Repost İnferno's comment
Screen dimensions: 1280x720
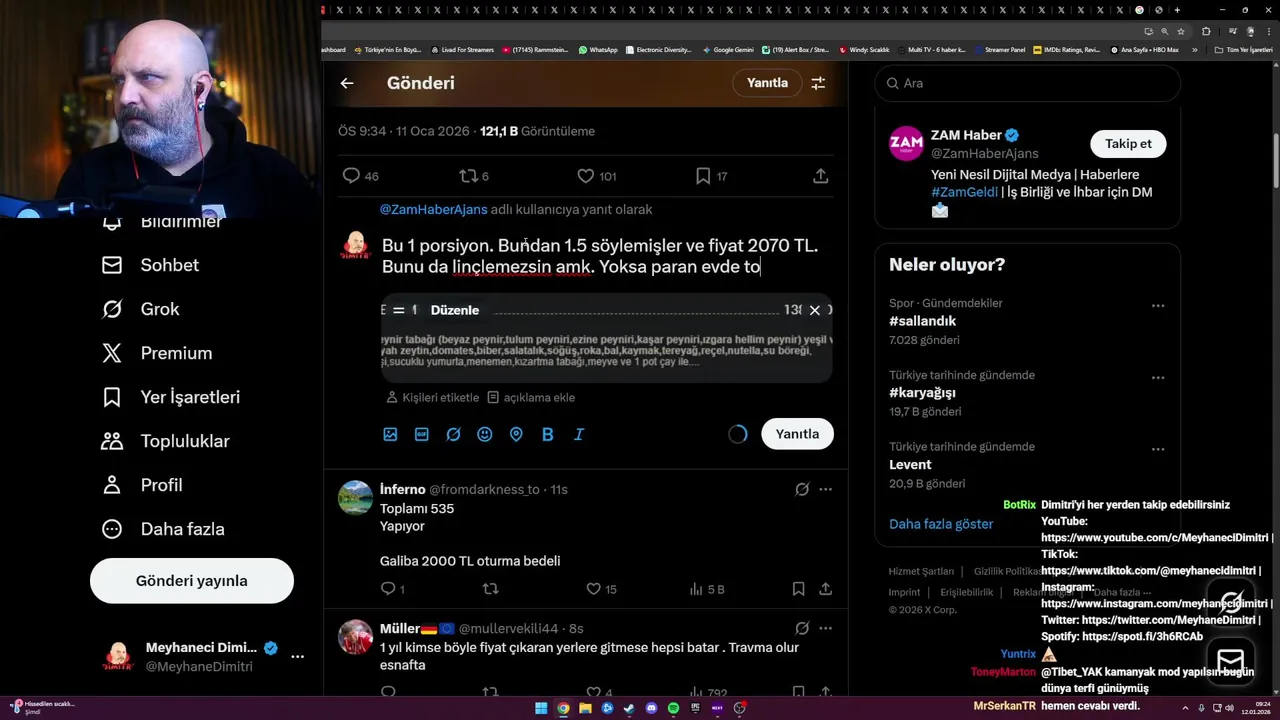(490, 589)
